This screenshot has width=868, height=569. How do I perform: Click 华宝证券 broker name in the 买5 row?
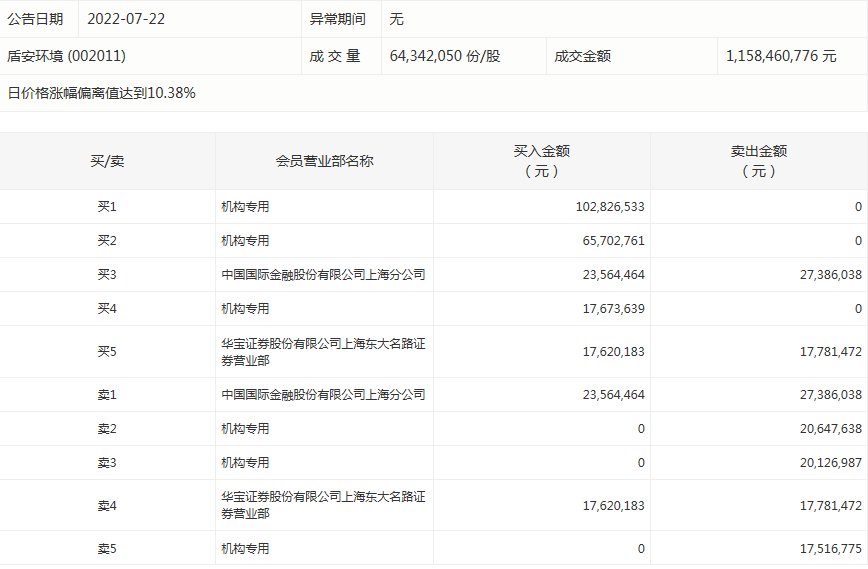323,352
